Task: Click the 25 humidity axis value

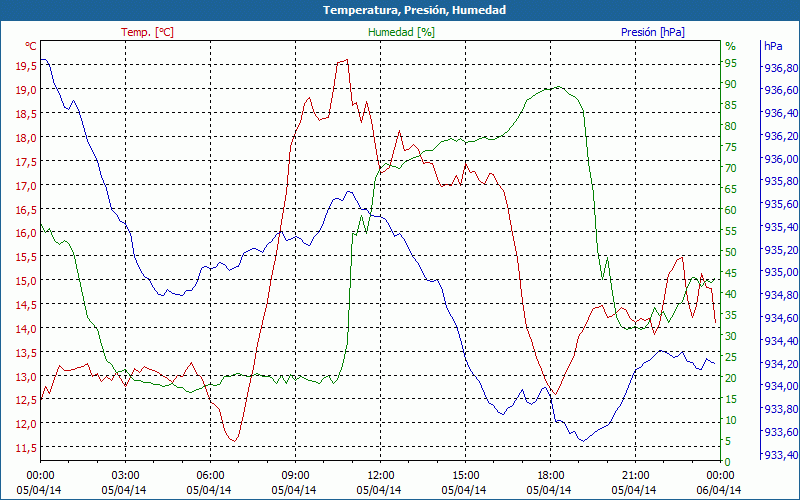Action: pos(731,357)
